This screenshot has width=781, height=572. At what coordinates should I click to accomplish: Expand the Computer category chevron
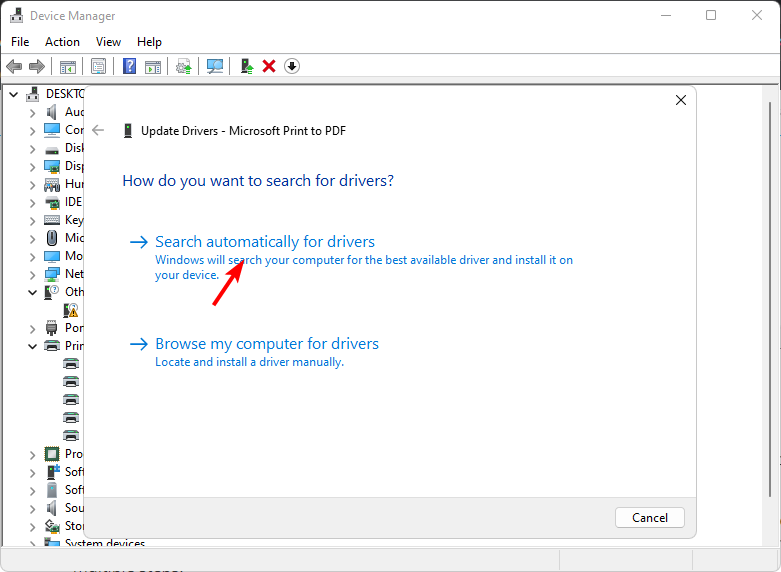[32, 131]
